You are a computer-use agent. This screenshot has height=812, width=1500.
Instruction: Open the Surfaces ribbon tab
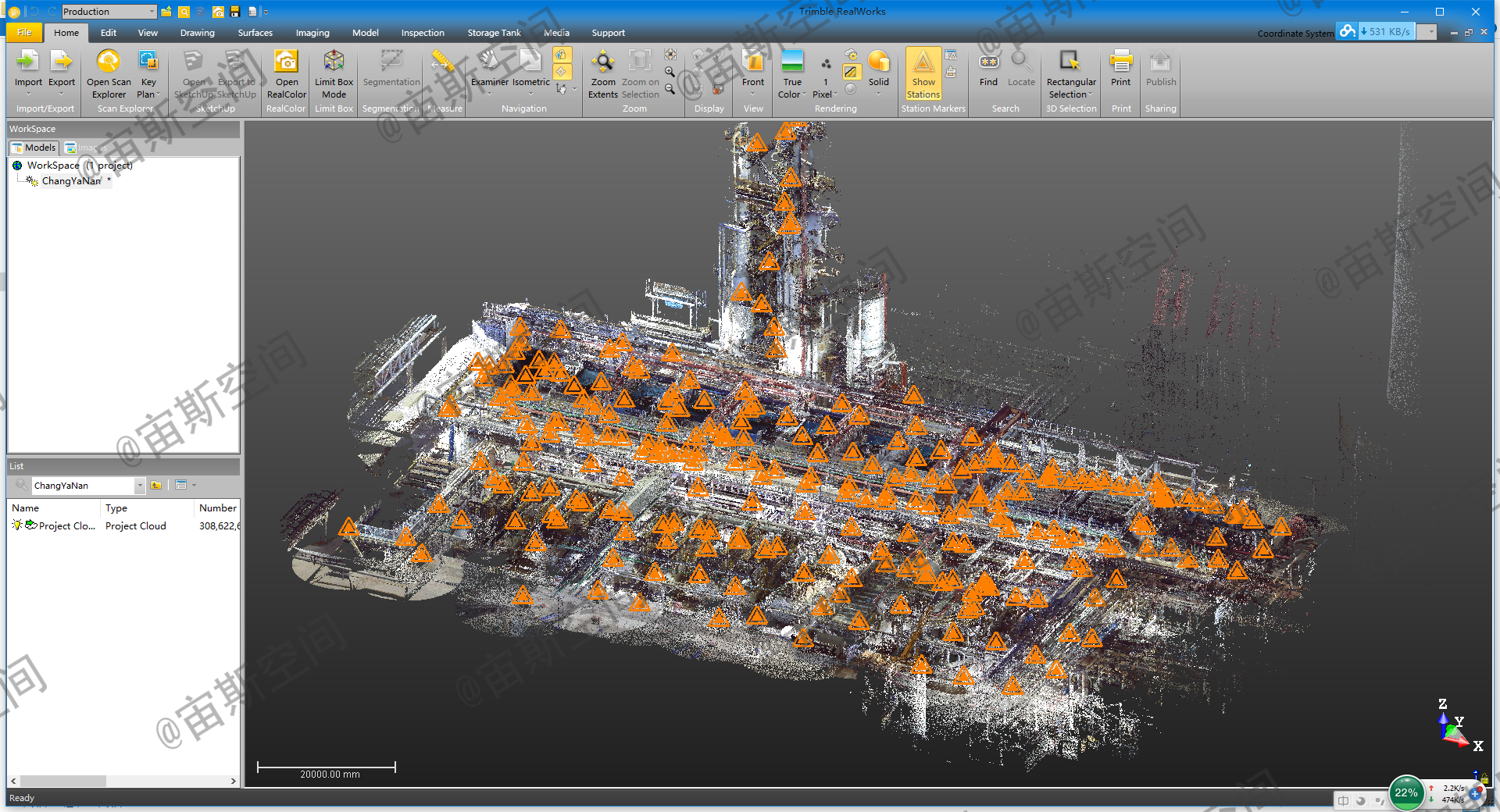pyautogui.click(x=255, y=33)
